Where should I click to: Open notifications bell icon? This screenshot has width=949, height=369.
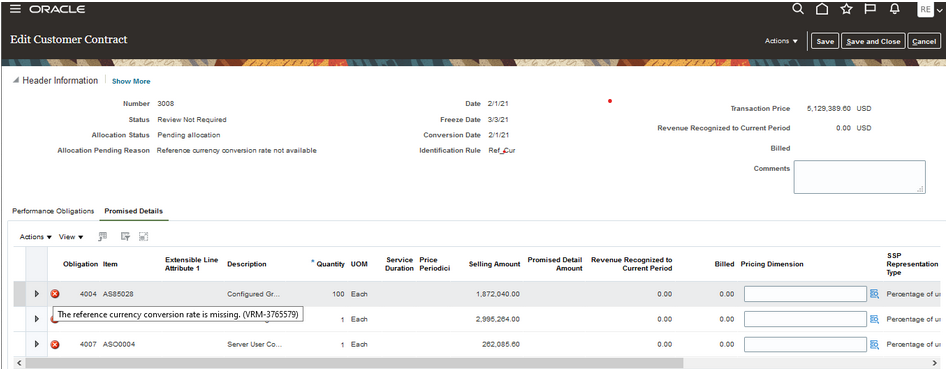click(x=895, y=8)
